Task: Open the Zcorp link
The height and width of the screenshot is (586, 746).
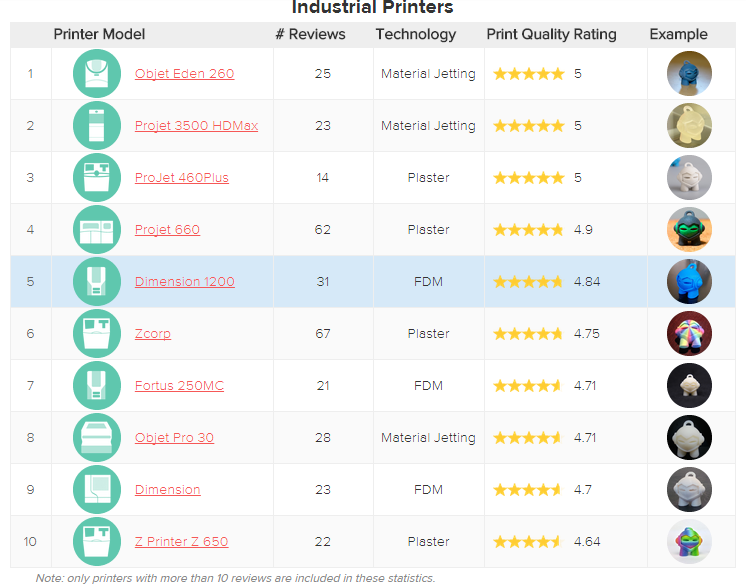Action: (x=153, y=333)
